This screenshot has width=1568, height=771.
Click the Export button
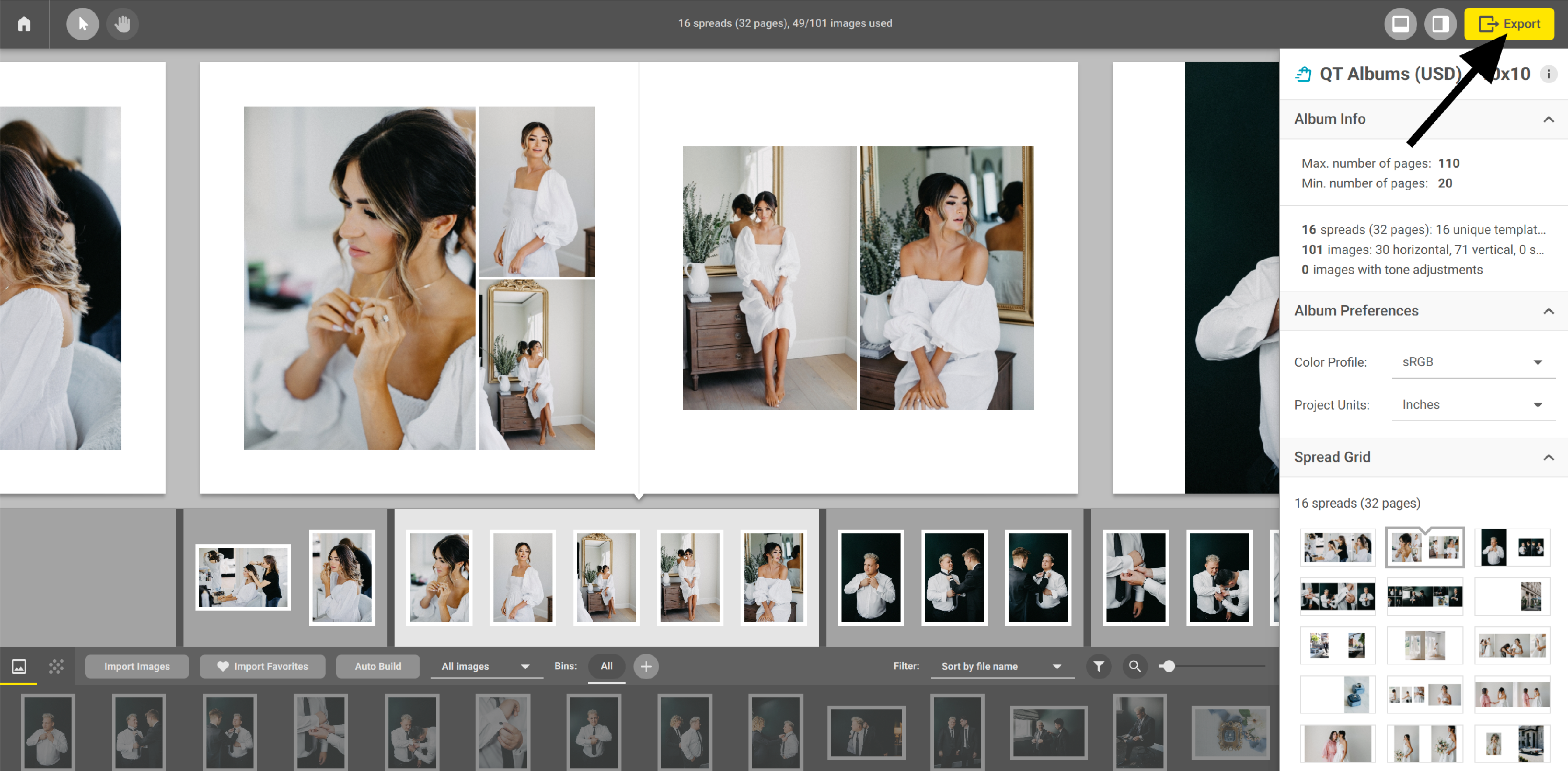pos(1508,24)
